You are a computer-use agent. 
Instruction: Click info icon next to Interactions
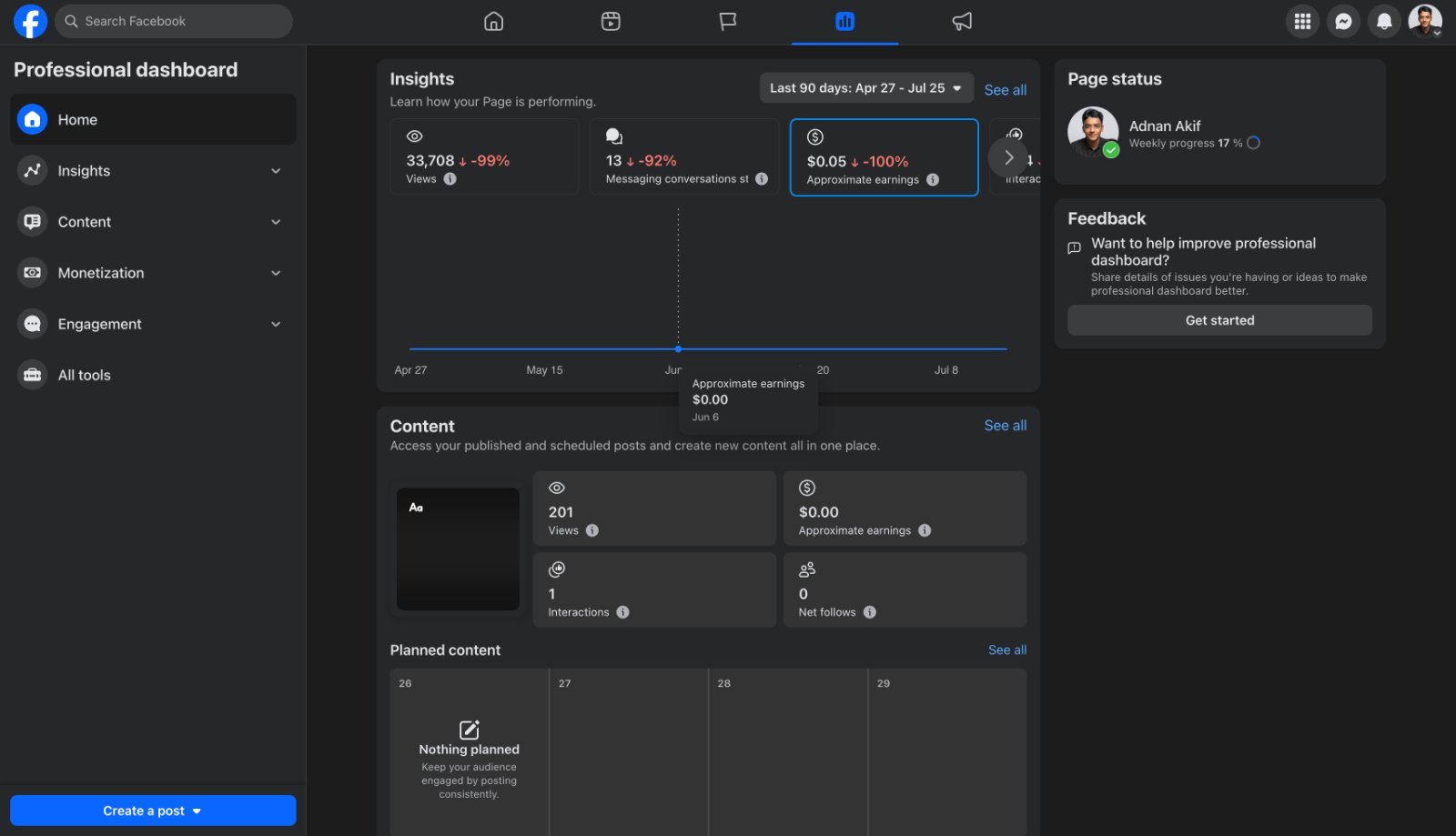click(x=622, y=612)
